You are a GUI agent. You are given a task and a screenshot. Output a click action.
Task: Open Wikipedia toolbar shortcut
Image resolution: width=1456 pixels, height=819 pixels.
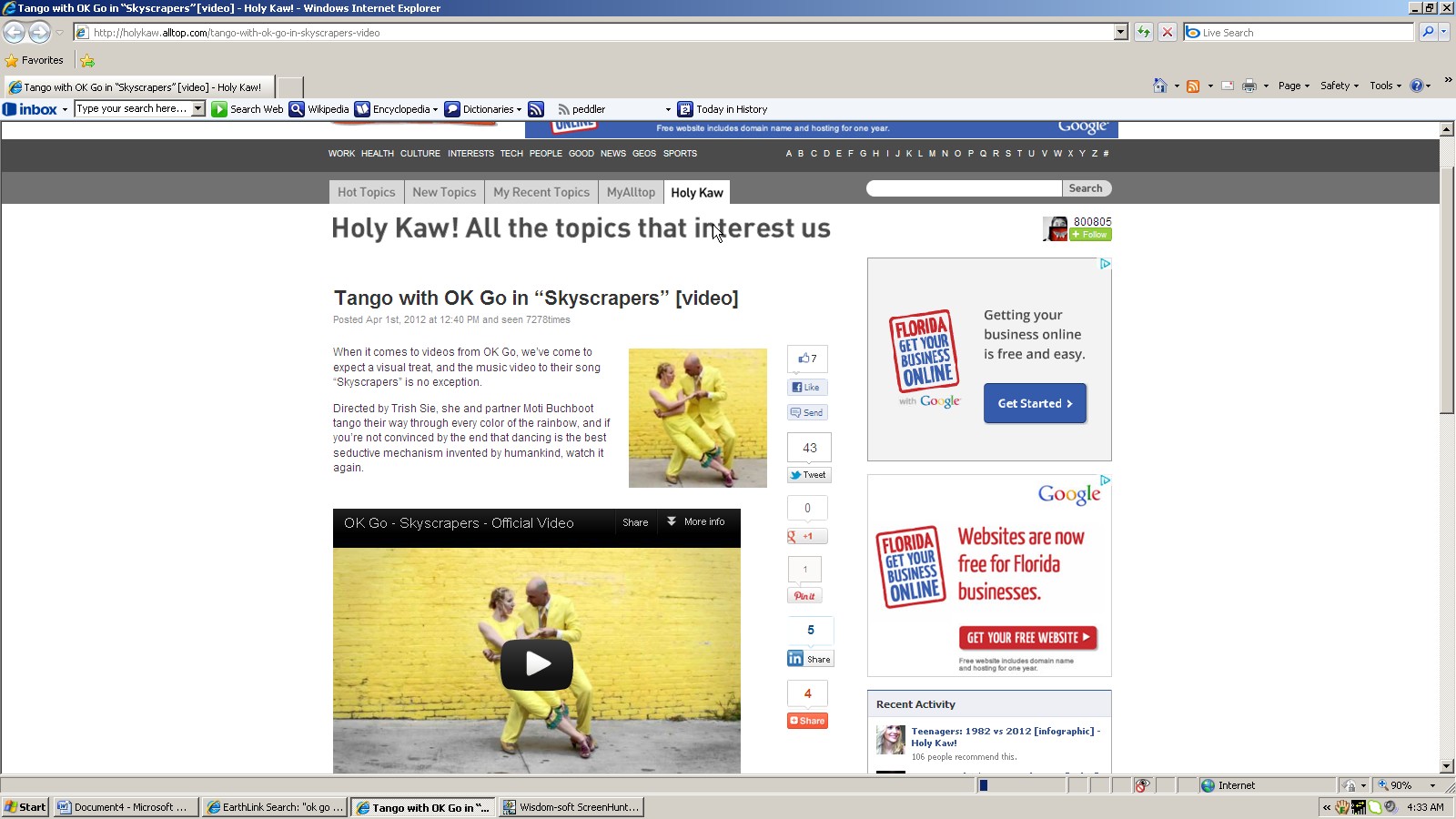319,109
